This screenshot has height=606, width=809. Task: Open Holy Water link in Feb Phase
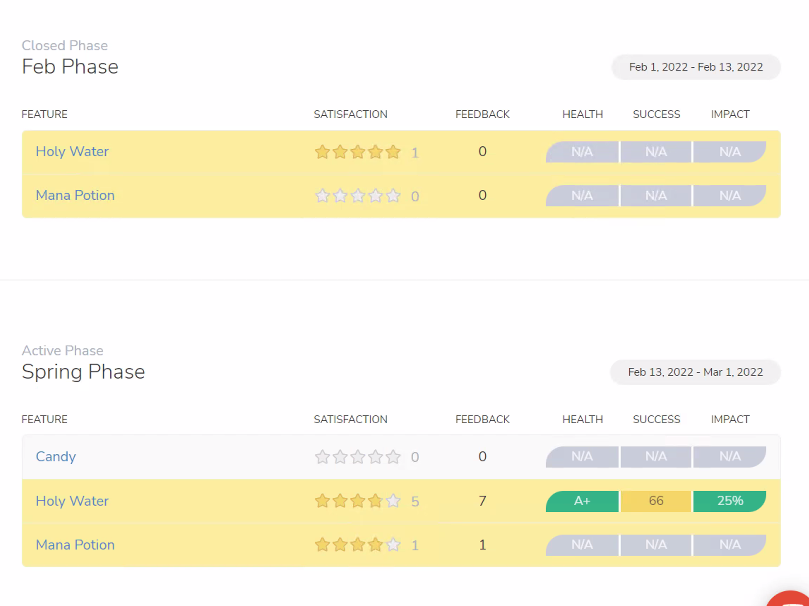(72, 152)
